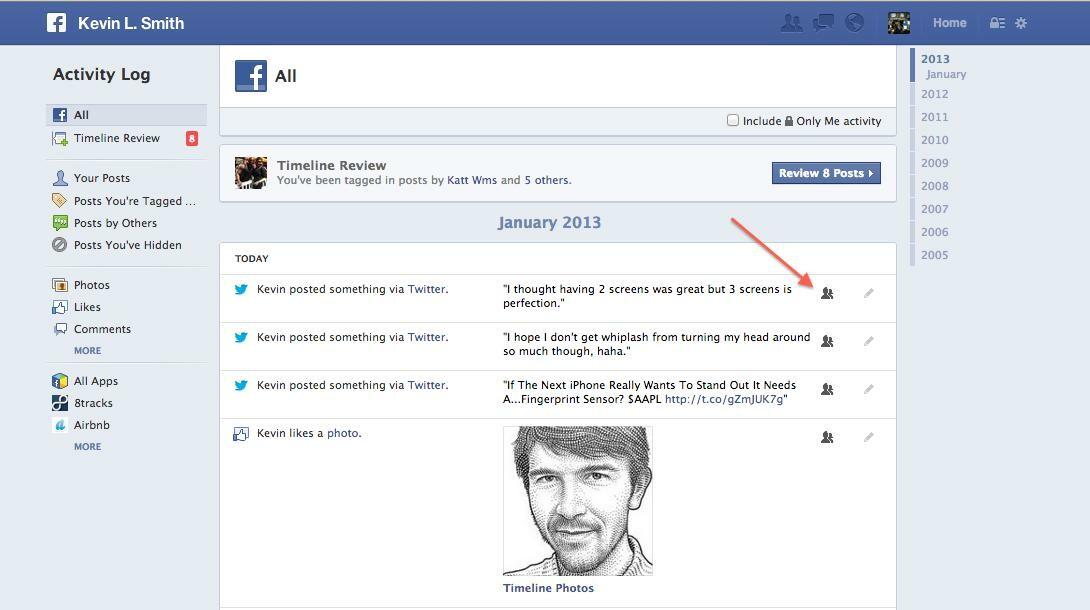Image resolution: width=1090 pixels, height=610 pixels.
Task: Jump to 2012 in timeline navigator
Action: click(934, 94)
